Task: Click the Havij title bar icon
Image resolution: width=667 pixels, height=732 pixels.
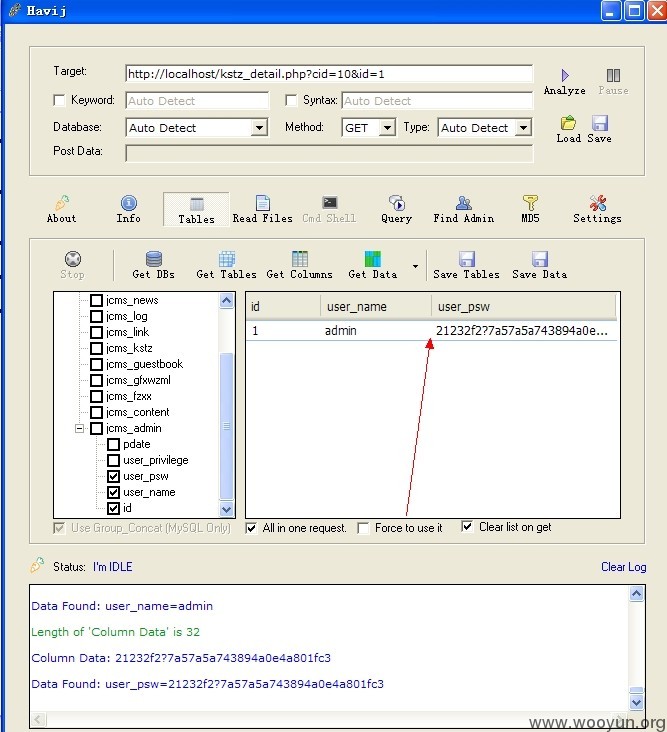Action: [15, 10]
